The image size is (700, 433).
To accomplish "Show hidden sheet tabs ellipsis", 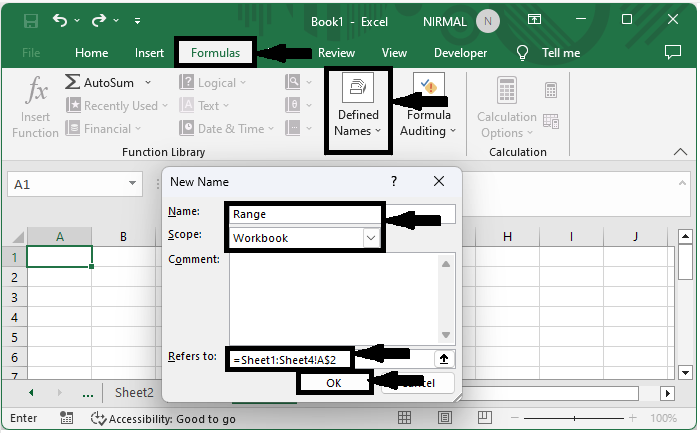I will coord(88,394).
